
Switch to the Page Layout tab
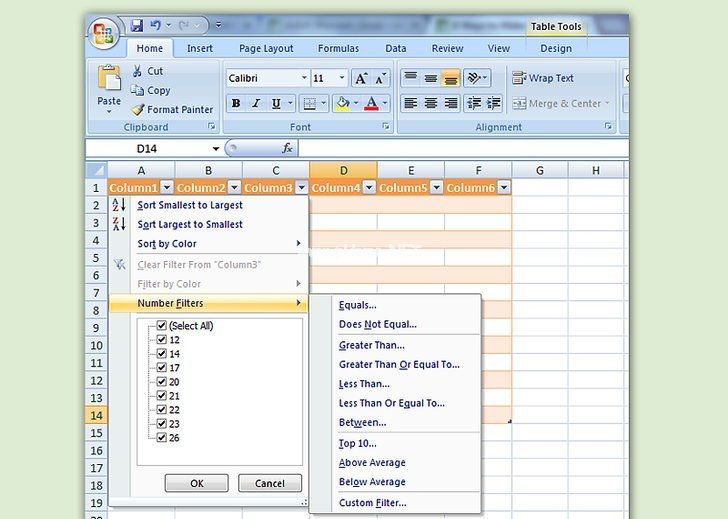pos(265,48)
